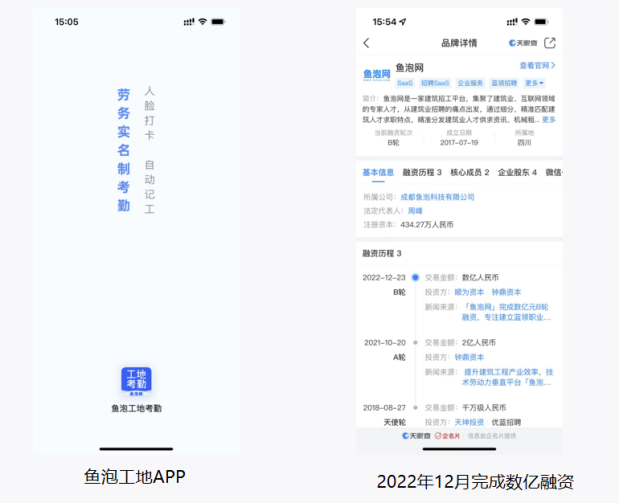This screenshot has width=619, height=504.
Task: Expand the 更多 tags dropdown
Action: (534, 83)
